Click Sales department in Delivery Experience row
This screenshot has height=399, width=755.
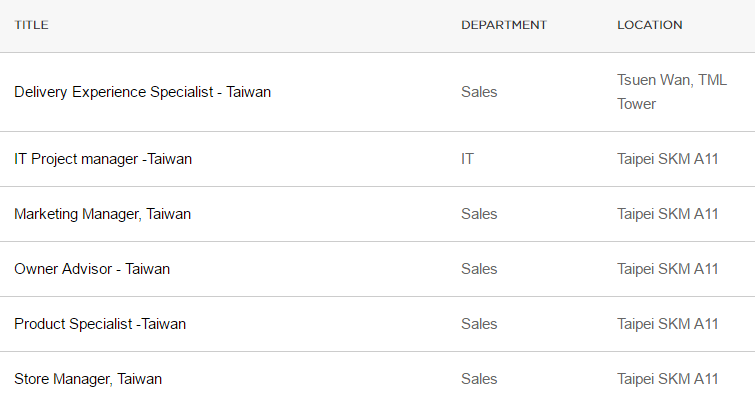pyautogui.click(x=479, y=92)
